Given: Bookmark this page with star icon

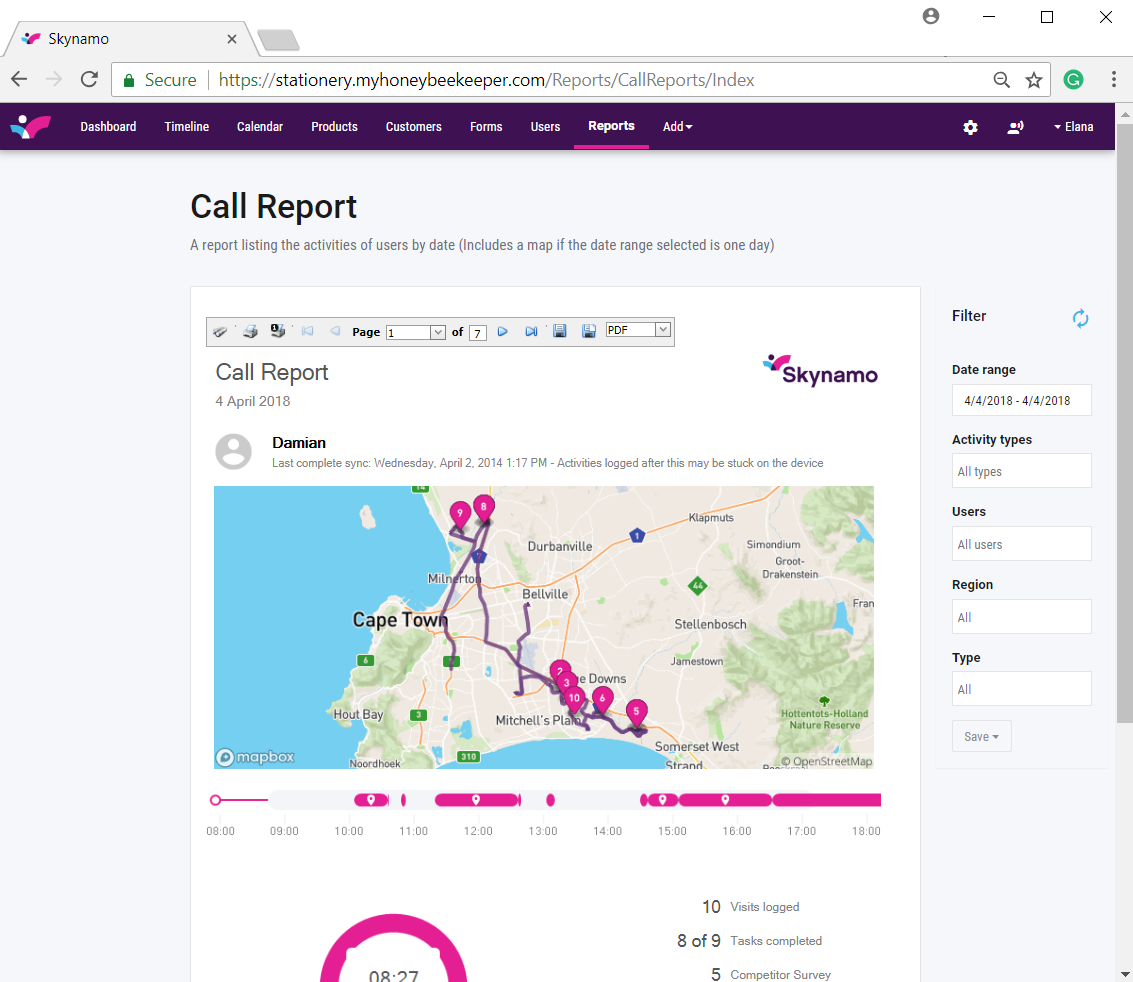Looking at the screenshot, I should [1034, 80].
